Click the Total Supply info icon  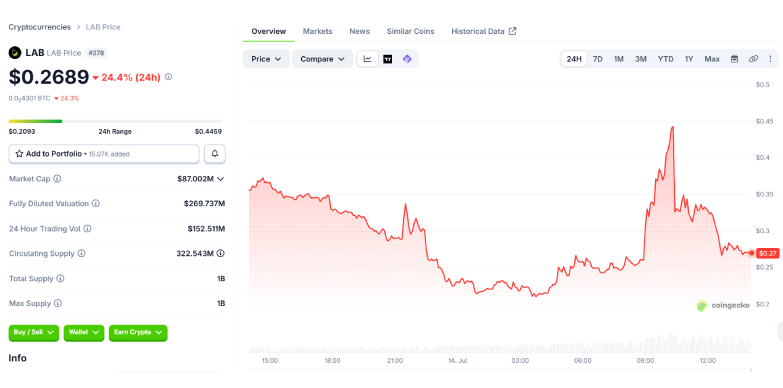click(x=60, y=279)
